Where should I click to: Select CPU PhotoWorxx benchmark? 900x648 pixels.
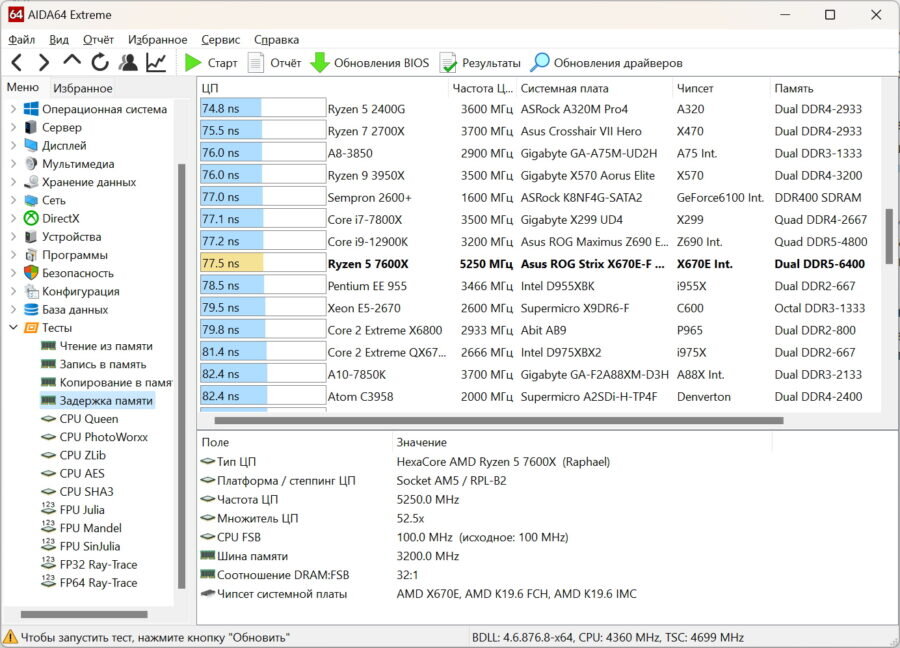click(103, 437)
